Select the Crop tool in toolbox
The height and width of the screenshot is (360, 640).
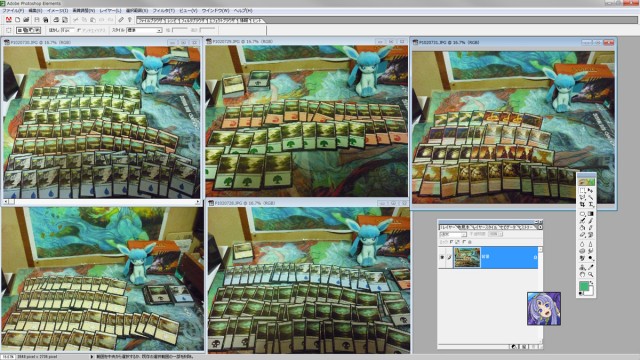pyautogui.click(x=582, y=204)
